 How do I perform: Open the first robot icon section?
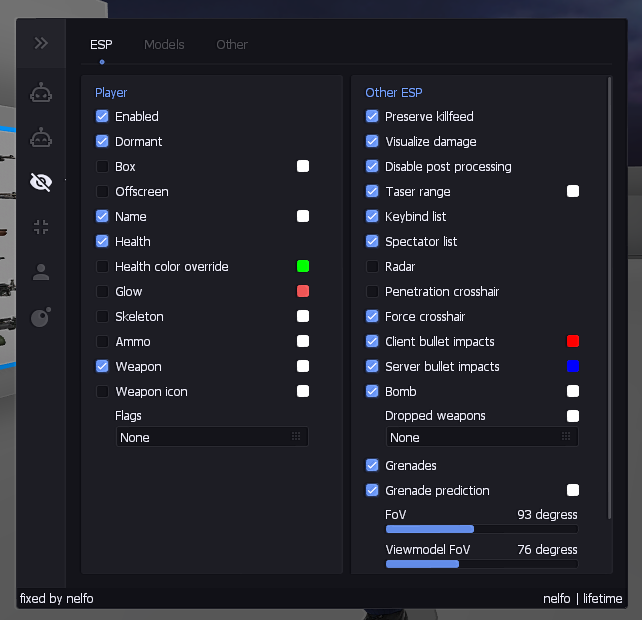[x=41, y=92]
